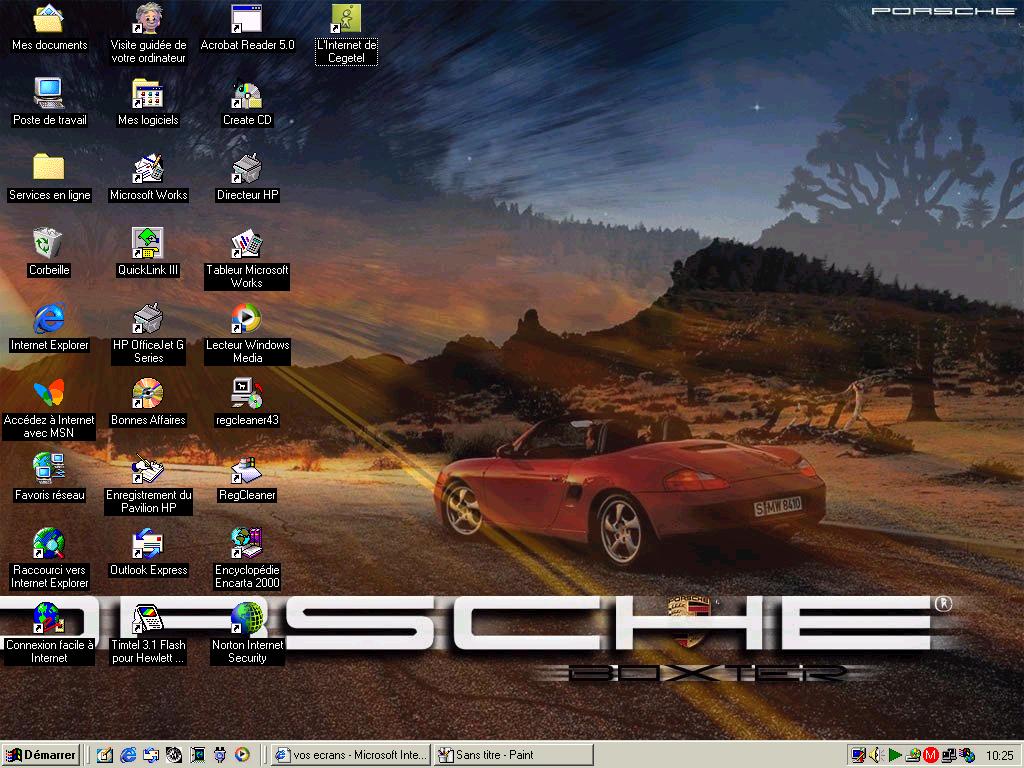Image resolution: width=1024 pixels, height=768 pixels.
Task: Click the Lecteur Windows Media icon
Action: pyautogui.click(x=247, y=319)
